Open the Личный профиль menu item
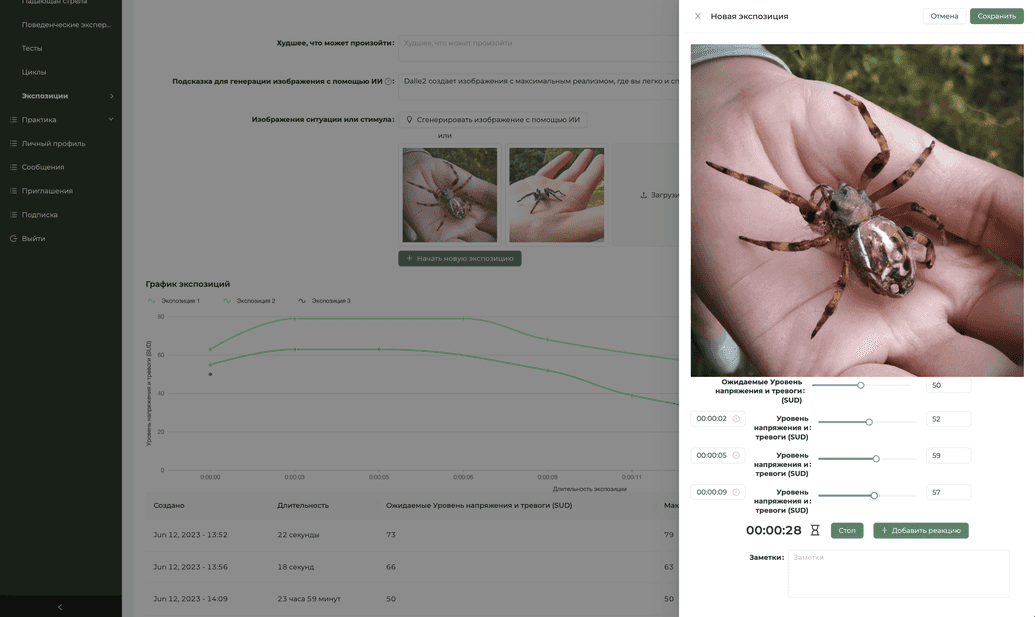 (x=53, y=143)
